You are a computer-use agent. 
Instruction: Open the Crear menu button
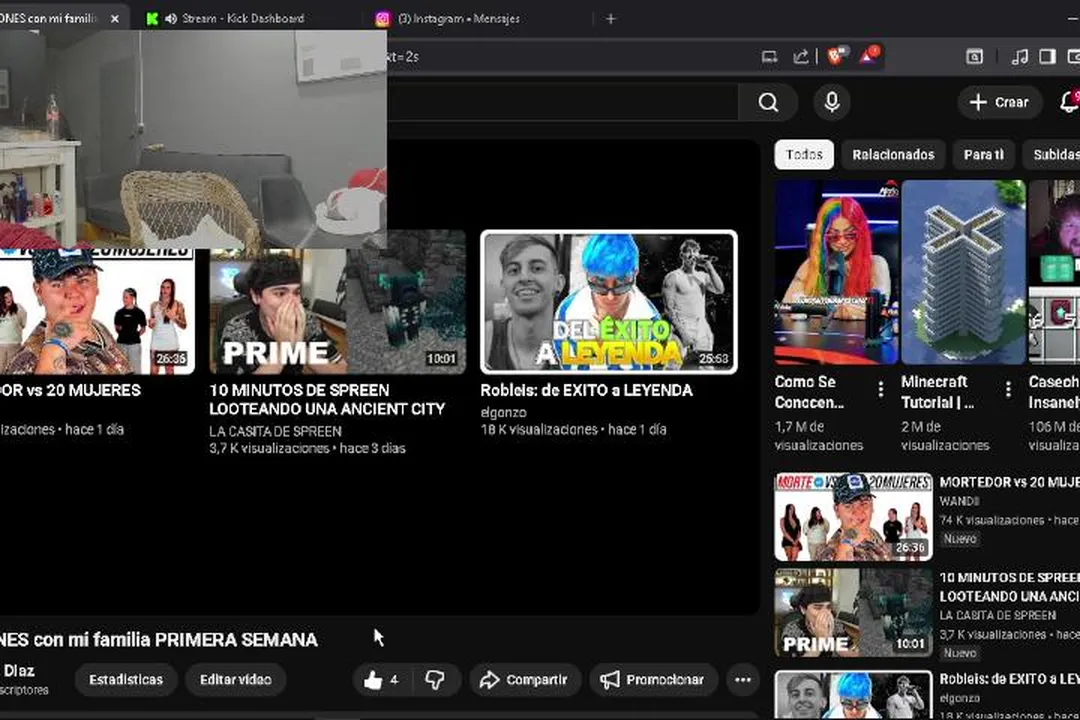(999, 102)
